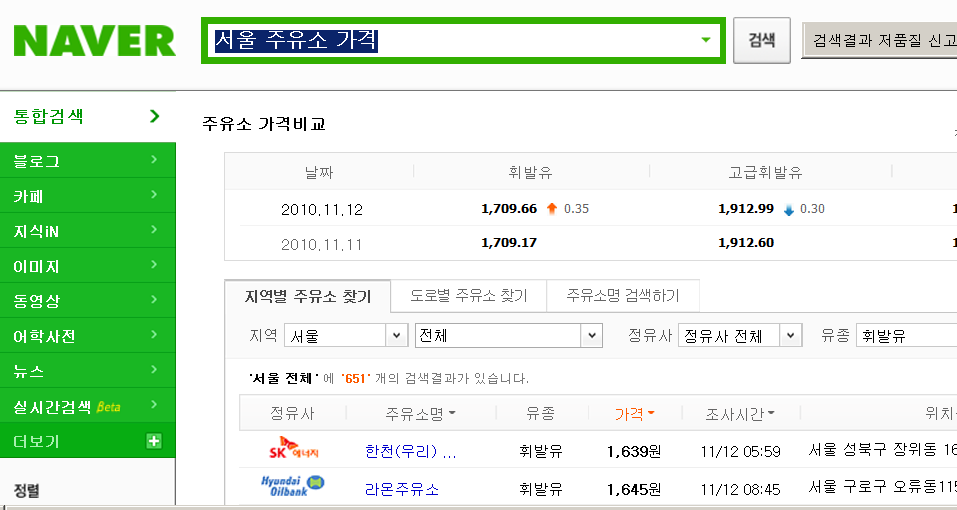Open the 실시간검색 Beta sidebar category

(88, 406)
